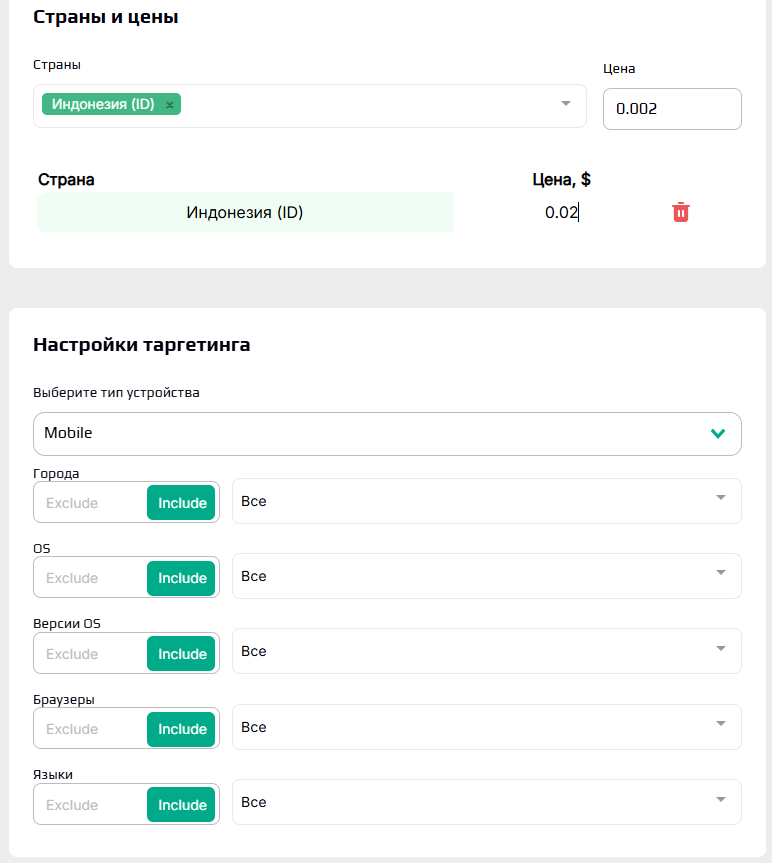Click the Индонезия (ID) country row cell
The height and width of the screenshot is (863, 772).
coord(245,212)
